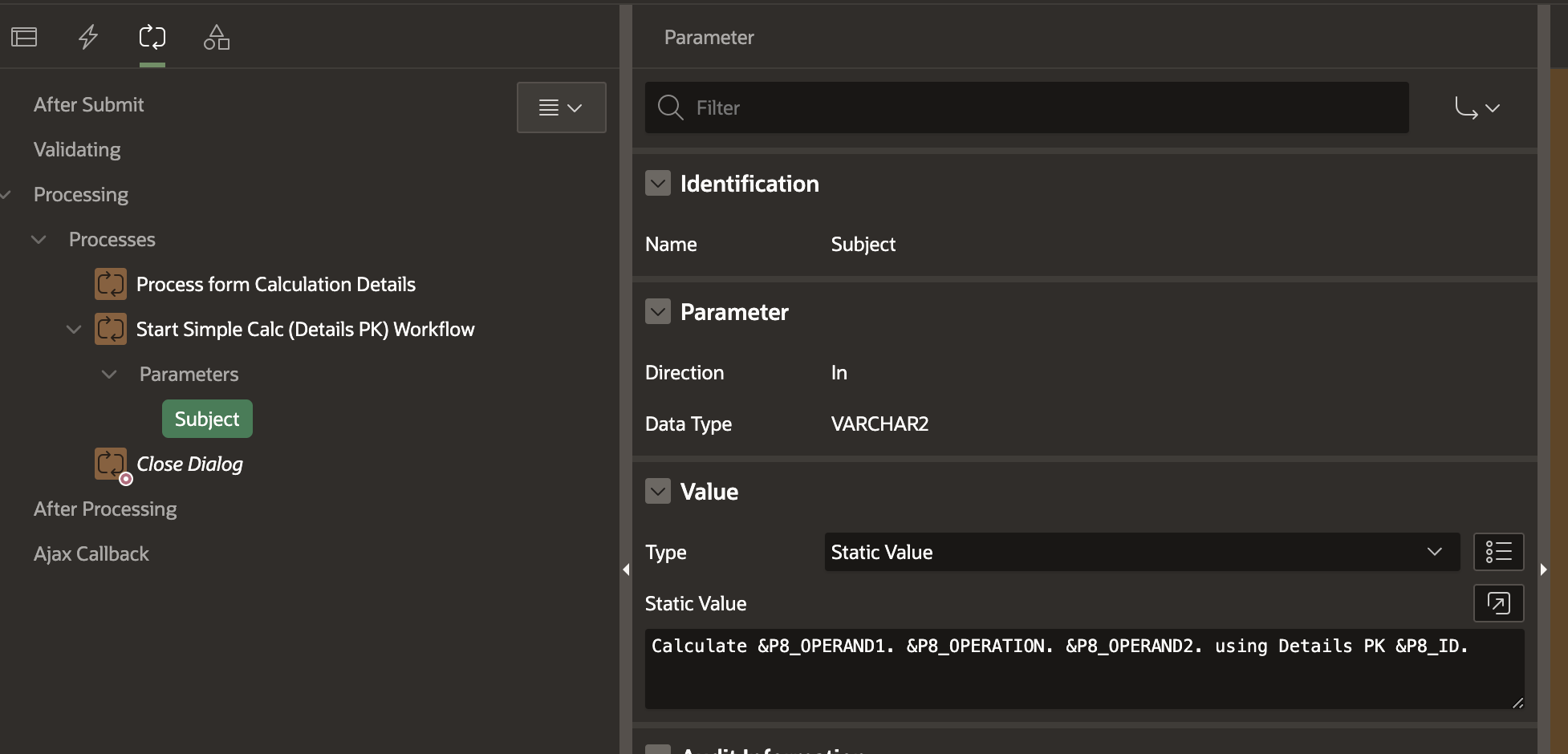Click the Filter search field
The image size is (1568, 754).
[x=1027, y=107]
